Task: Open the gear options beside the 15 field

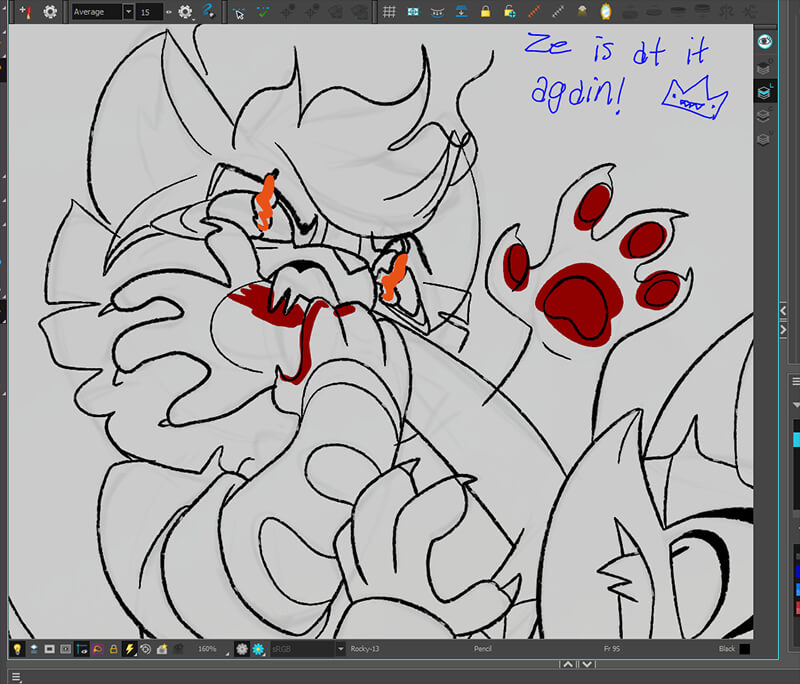Action: click(185, 12)
